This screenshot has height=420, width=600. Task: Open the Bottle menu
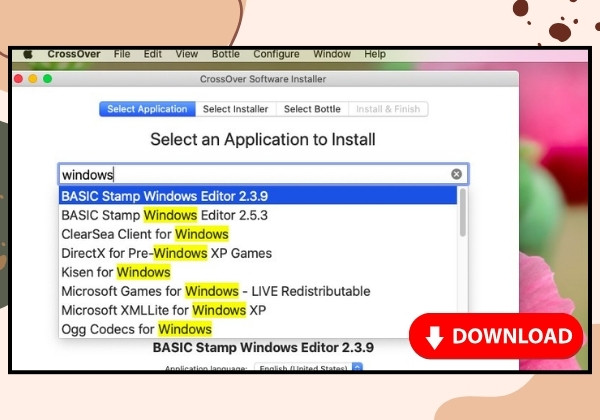coord(226,54)
